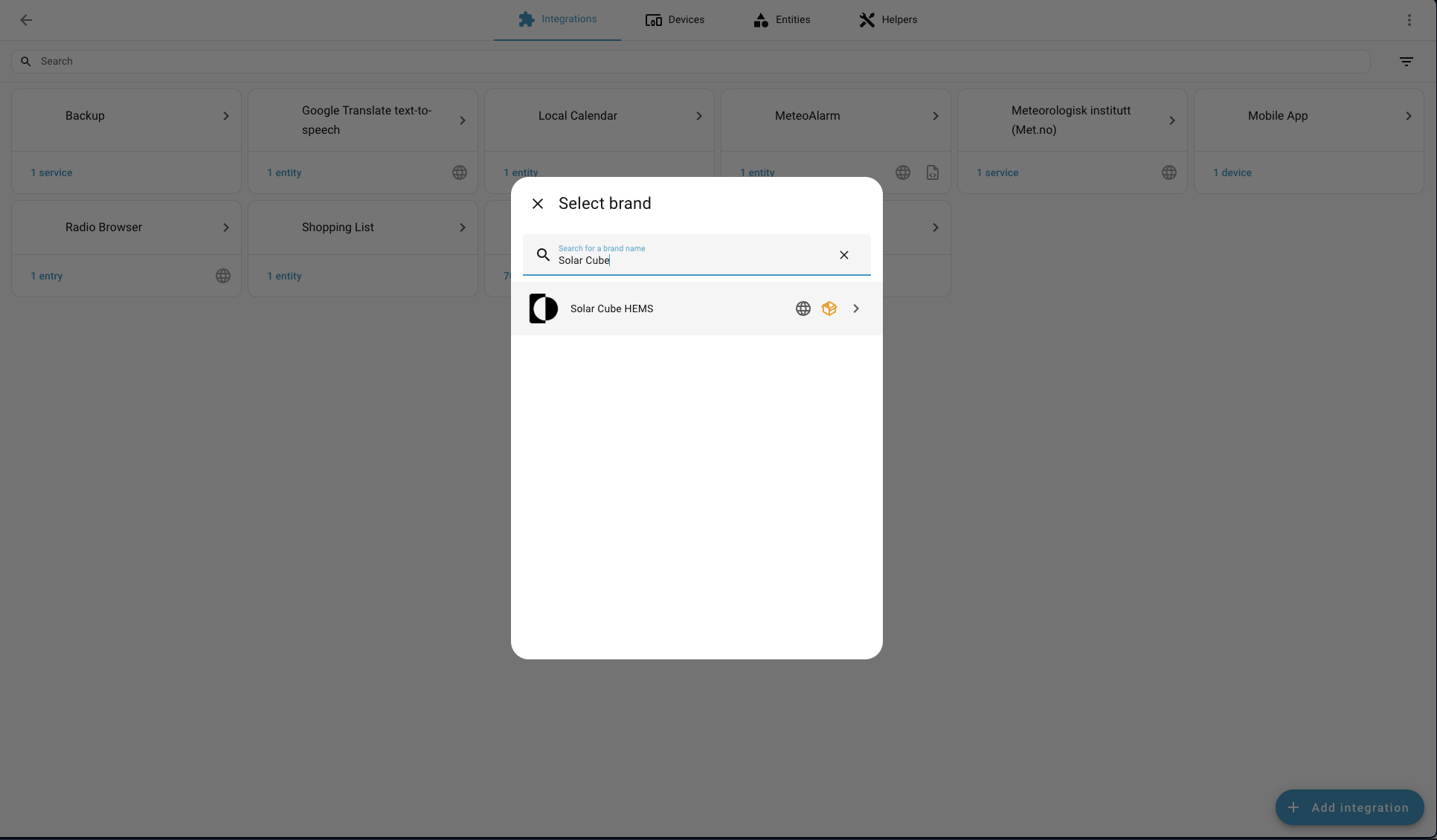This screenshot has height=840, width=1437.
Task: Click Met.no's cloud globe icon
Action: tap(1169, 172)
